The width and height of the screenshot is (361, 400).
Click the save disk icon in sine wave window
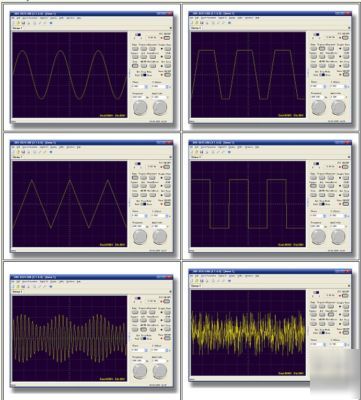pyautogui.click(x=24, y=23)
